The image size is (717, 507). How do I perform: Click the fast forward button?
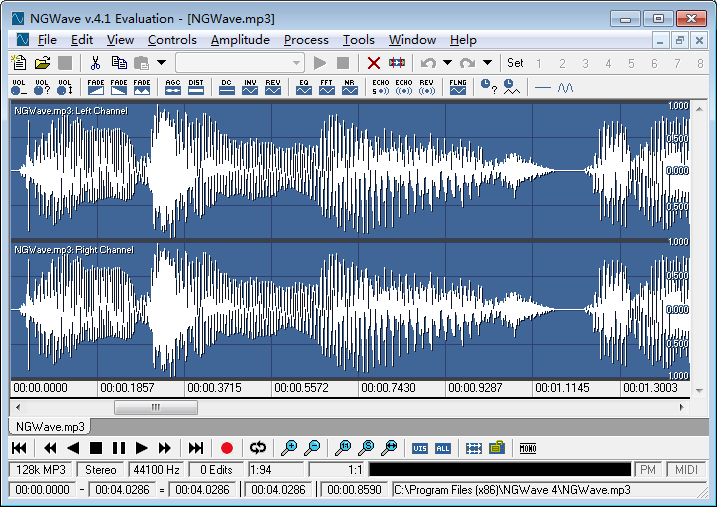pyautogui.click(x=164, y=448)
